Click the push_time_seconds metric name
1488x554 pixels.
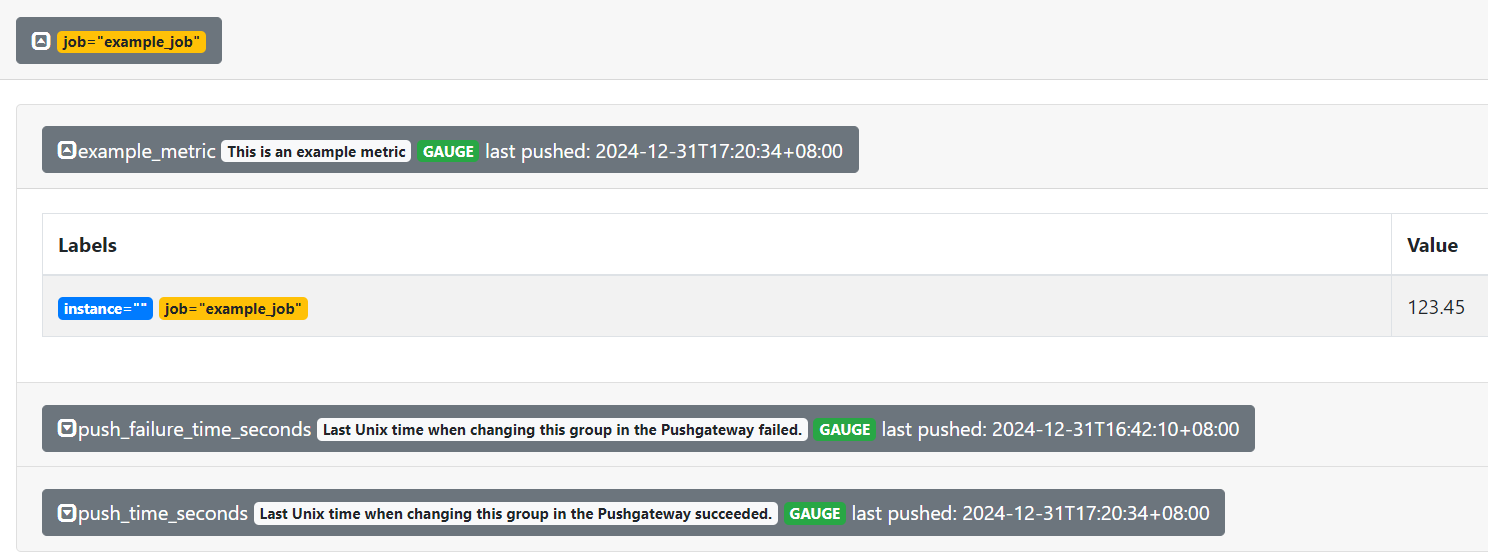pos(163,513)
